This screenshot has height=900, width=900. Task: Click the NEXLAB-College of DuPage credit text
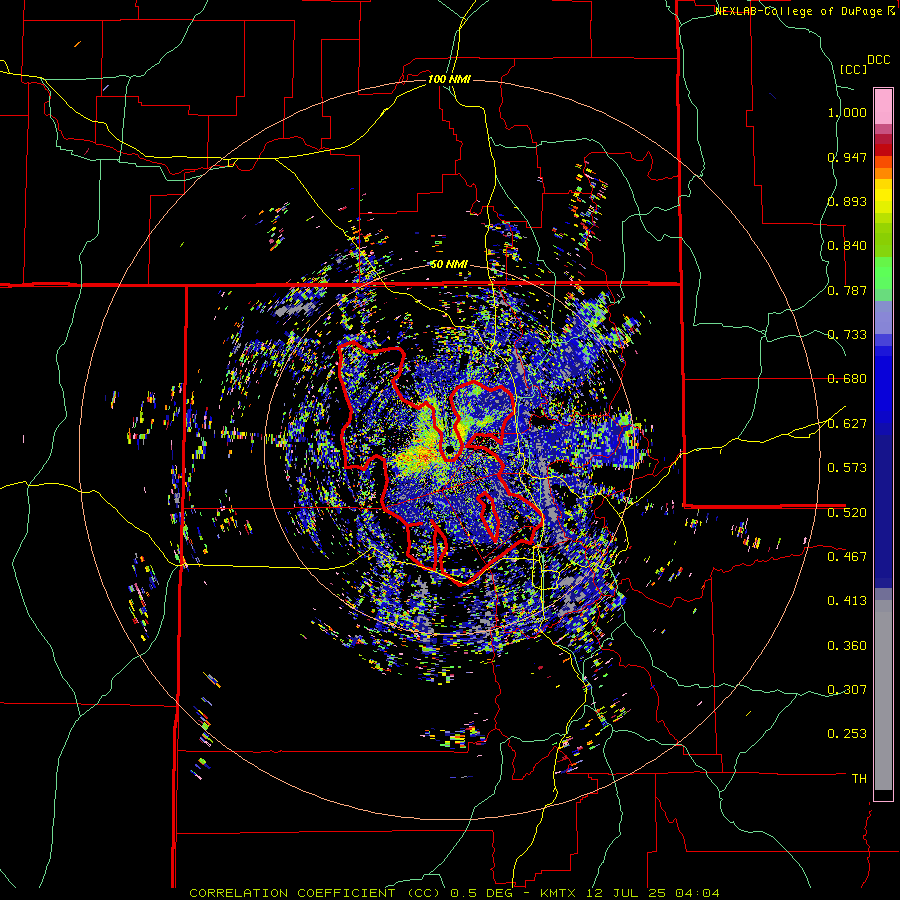coord(800,11)
